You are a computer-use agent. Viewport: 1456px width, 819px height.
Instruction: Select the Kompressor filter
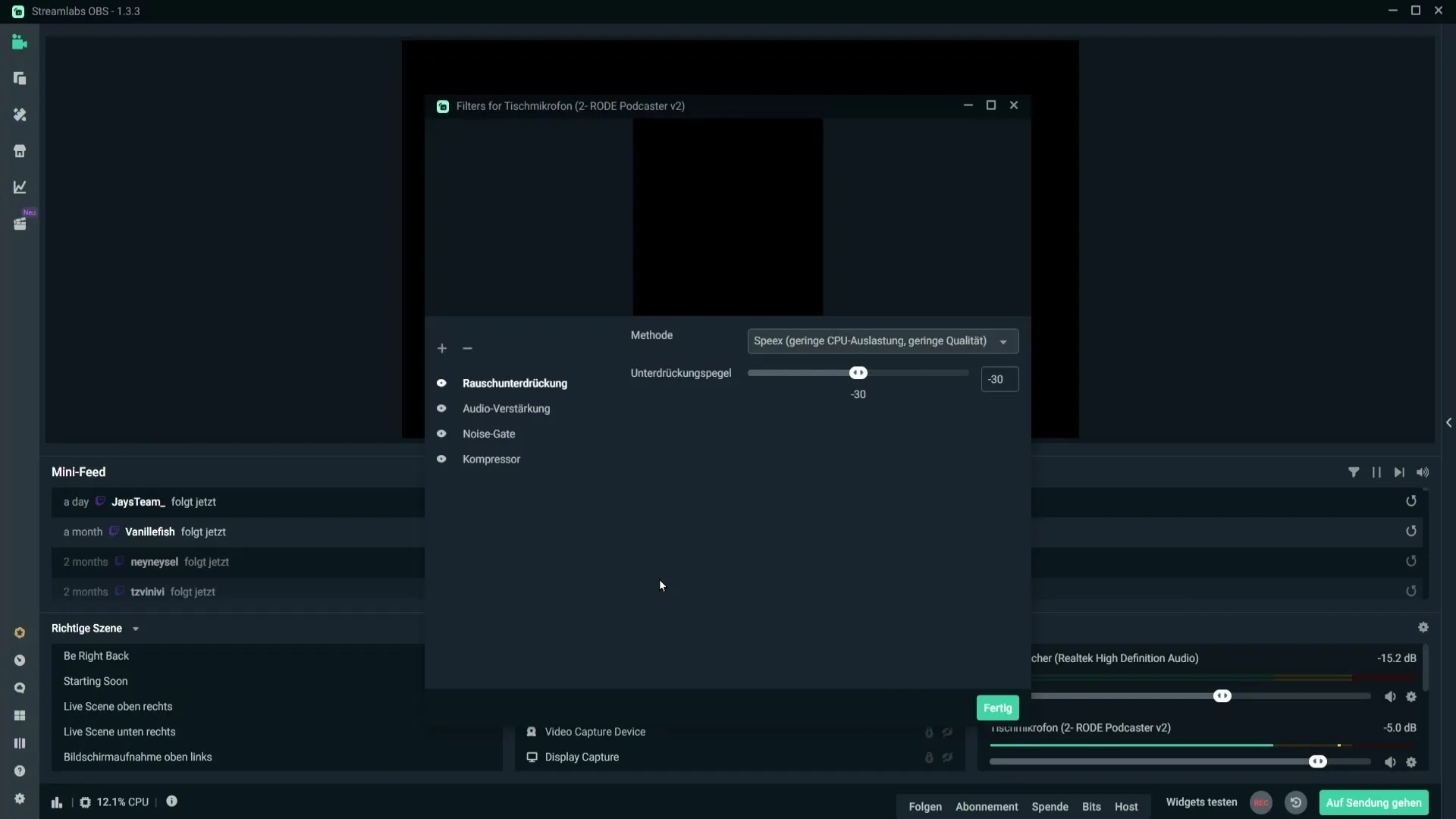(491, 459)
